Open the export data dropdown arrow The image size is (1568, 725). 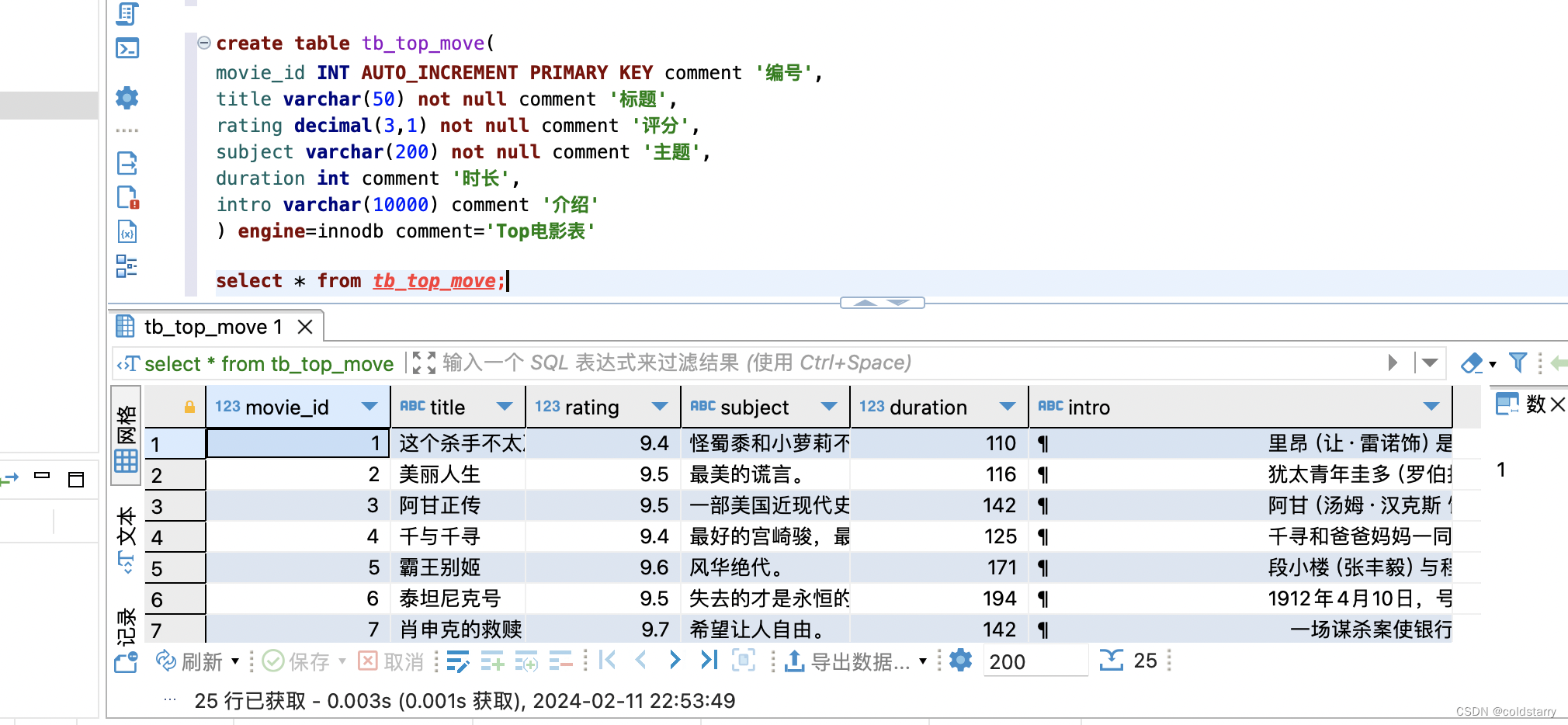click(x=923, y=661)
